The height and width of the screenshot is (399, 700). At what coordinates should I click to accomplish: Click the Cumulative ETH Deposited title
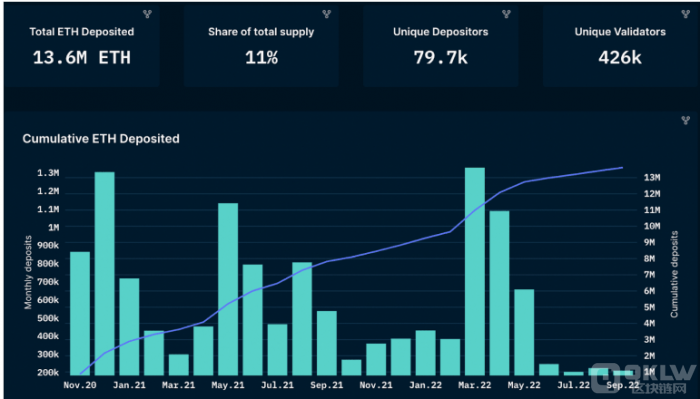click(101, 139)
